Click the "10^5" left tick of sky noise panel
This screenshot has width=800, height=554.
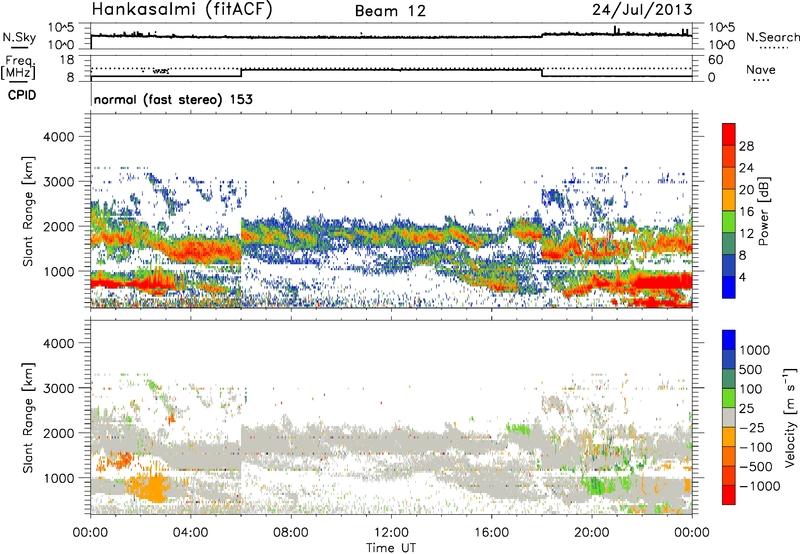[x=62, y=28]
